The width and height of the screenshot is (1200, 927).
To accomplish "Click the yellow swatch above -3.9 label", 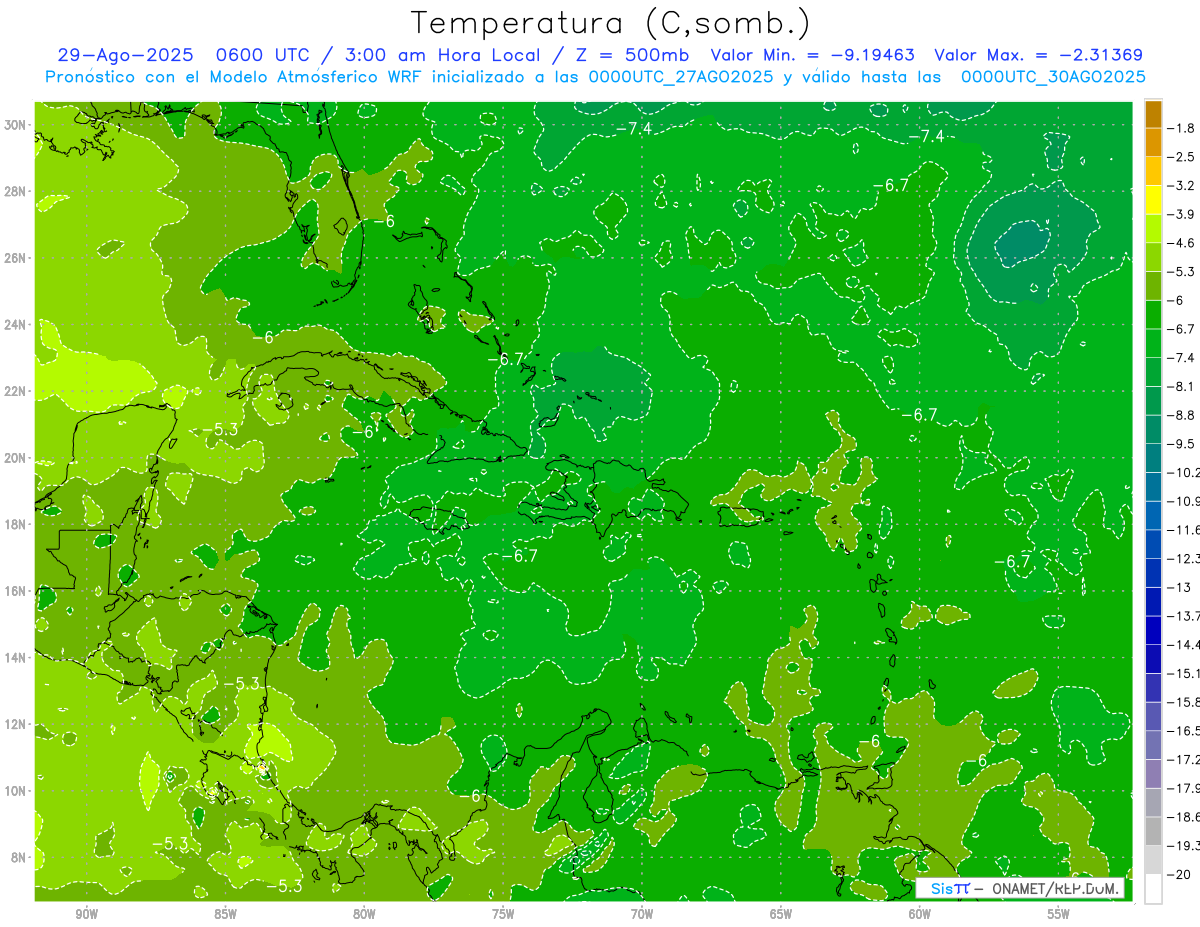I will 1153,200.
